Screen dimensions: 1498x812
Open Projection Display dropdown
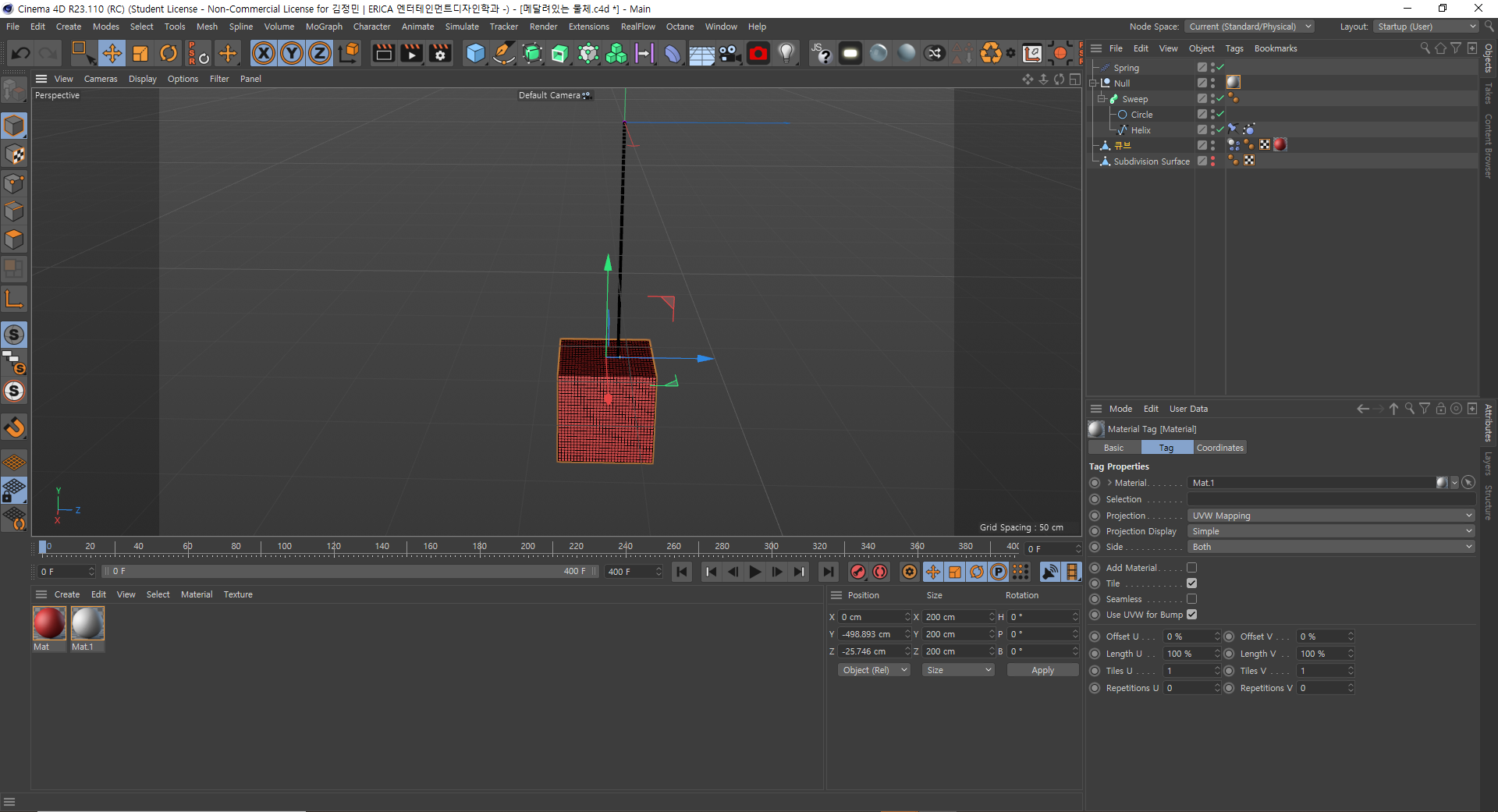(1331, 531)
